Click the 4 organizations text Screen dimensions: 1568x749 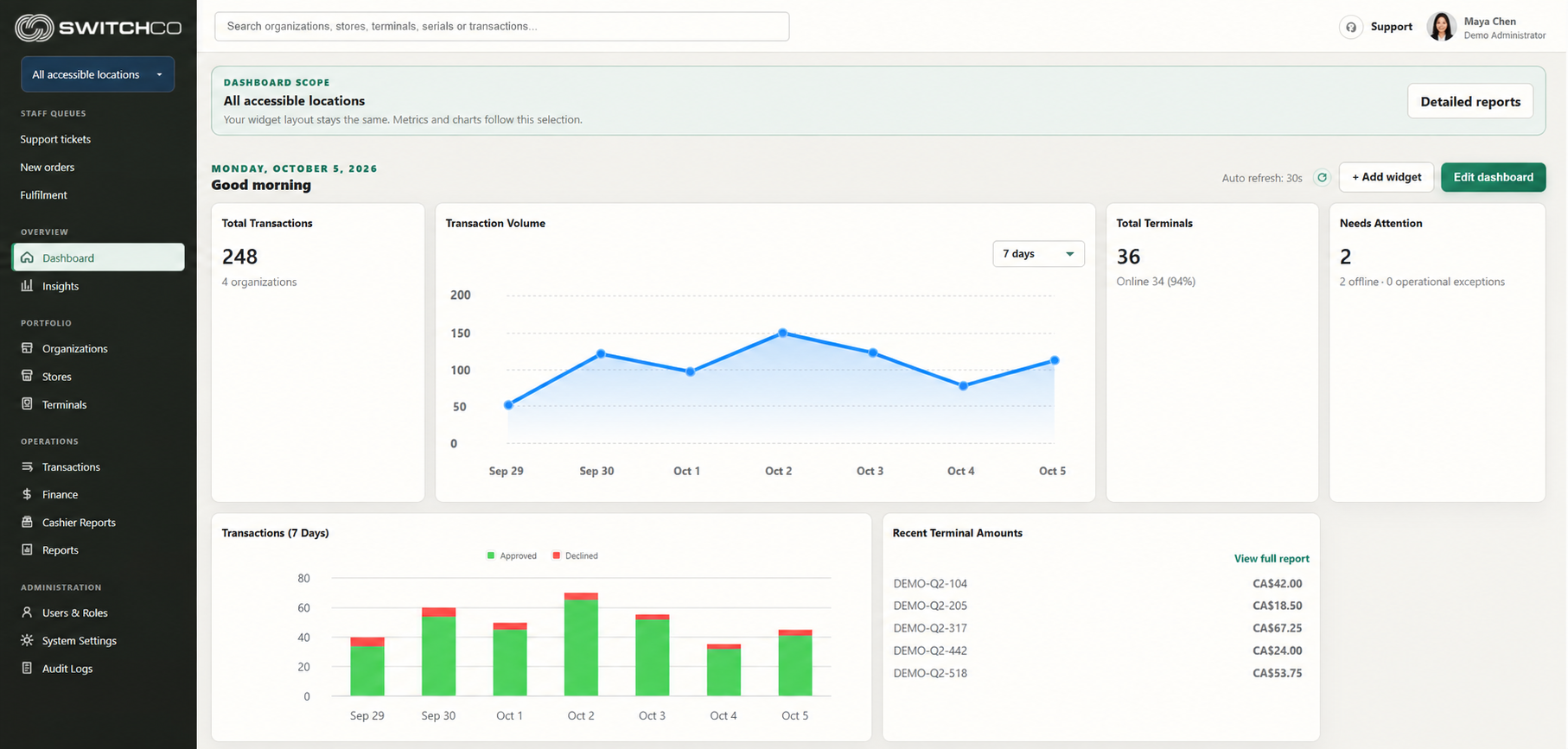coord(259,282)
